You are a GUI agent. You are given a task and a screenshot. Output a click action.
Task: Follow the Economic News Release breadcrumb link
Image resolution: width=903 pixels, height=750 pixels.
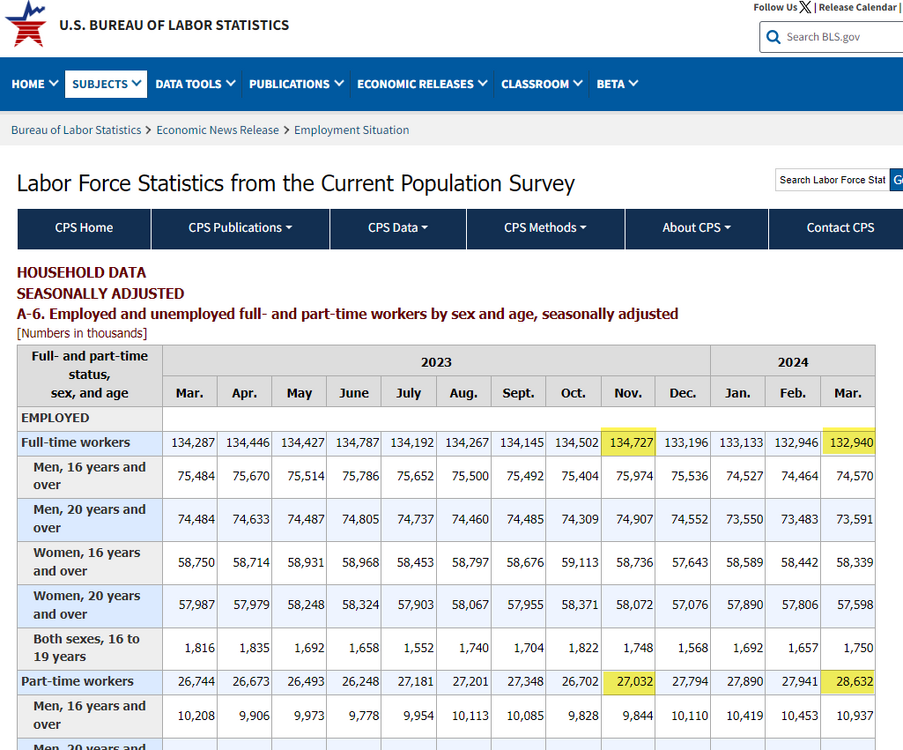click(x=218, y=130)
